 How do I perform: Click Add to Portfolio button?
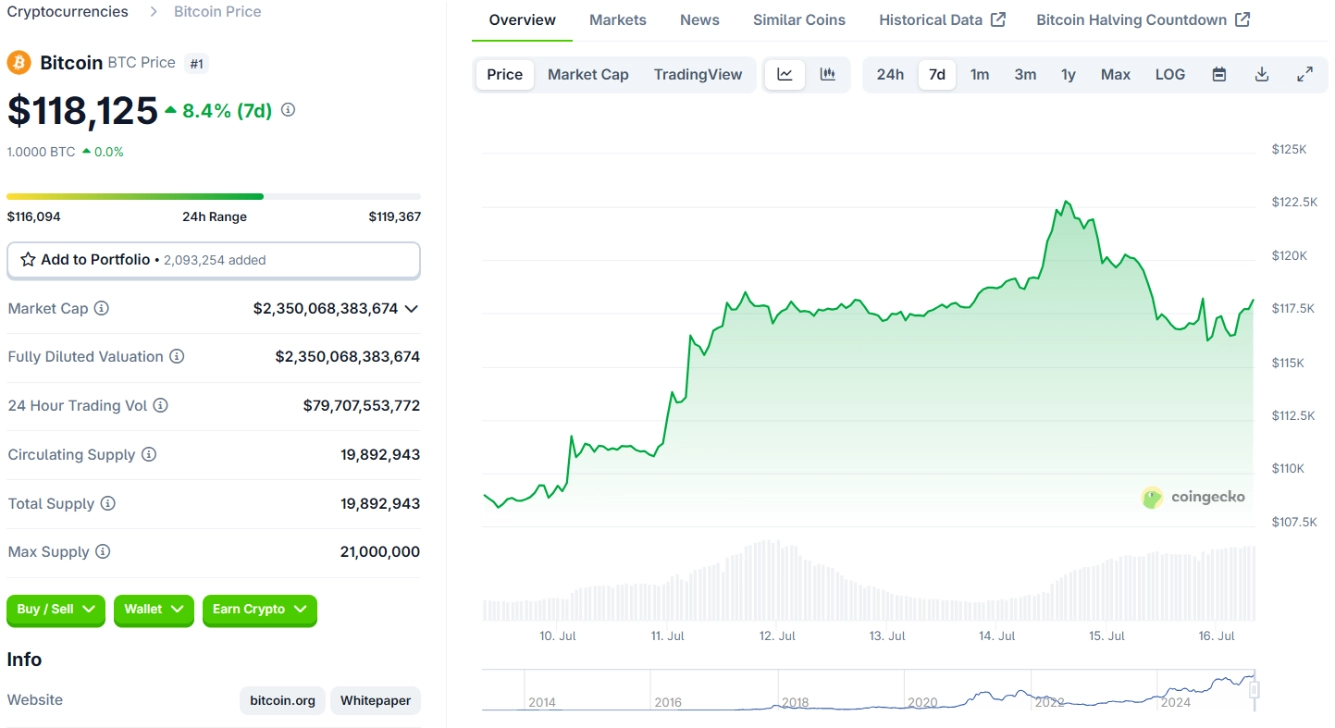pos(214,260)
